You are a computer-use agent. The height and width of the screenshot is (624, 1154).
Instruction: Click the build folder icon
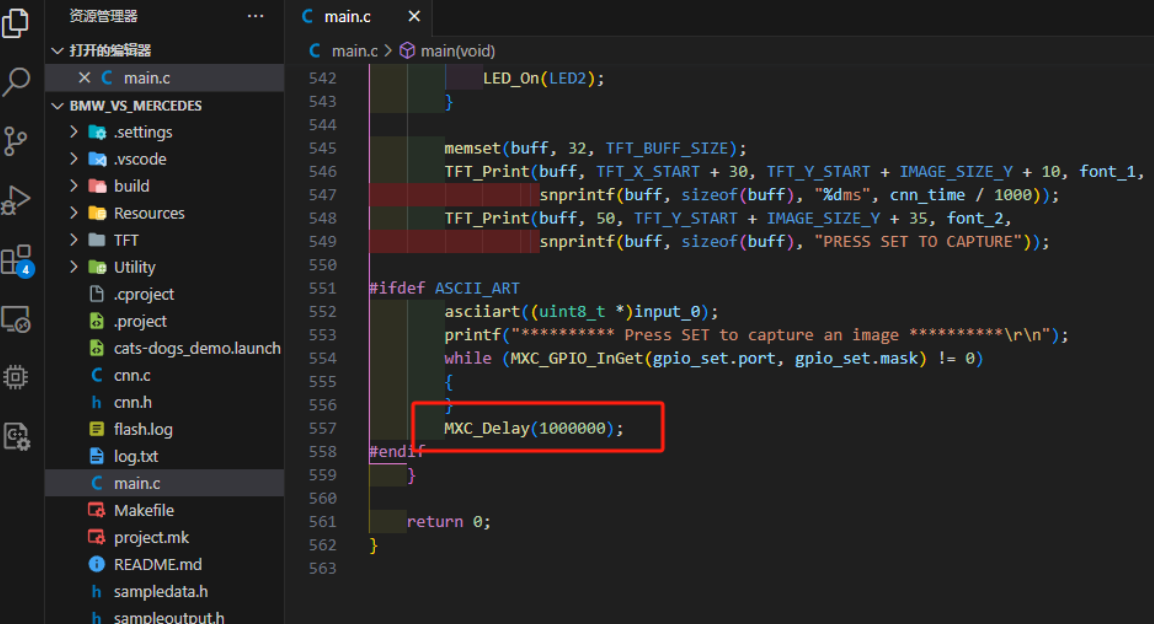[97, 186]
